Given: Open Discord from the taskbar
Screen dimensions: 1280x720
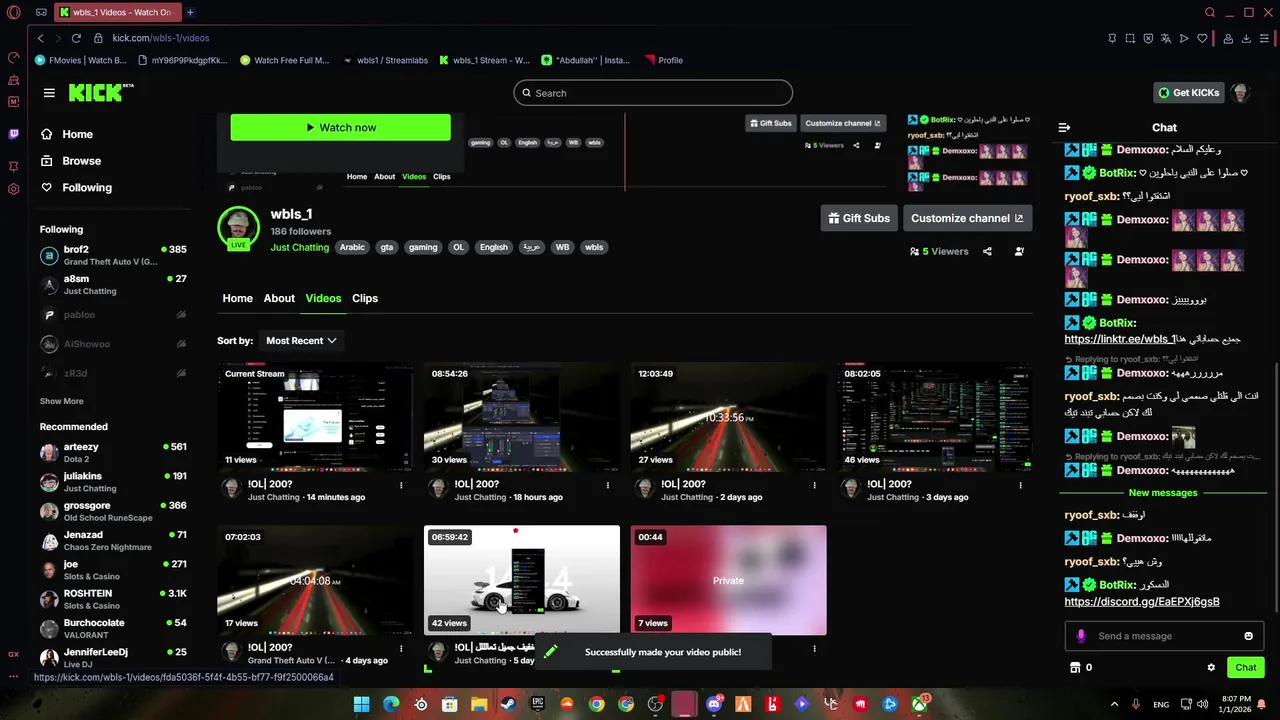Looking at the screenshot, I should pyautogui.click(x=714, y=704).
